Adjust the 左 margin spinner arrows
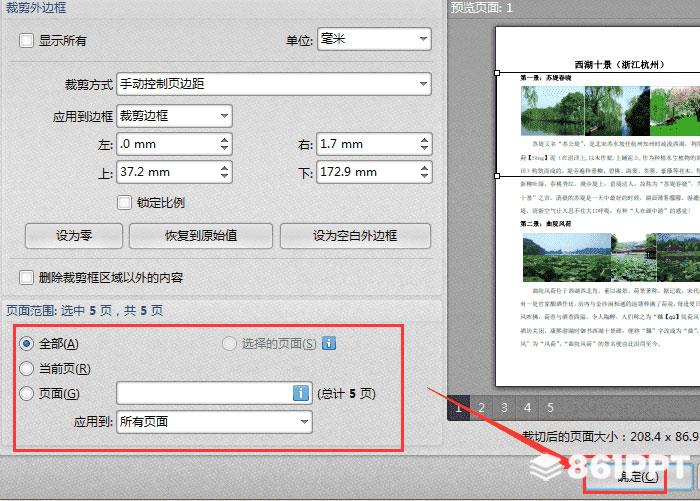 225,144
